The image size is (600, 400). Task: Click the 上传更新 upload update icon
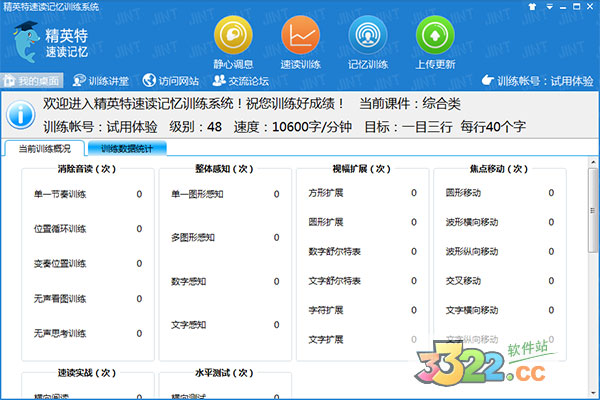435,36
